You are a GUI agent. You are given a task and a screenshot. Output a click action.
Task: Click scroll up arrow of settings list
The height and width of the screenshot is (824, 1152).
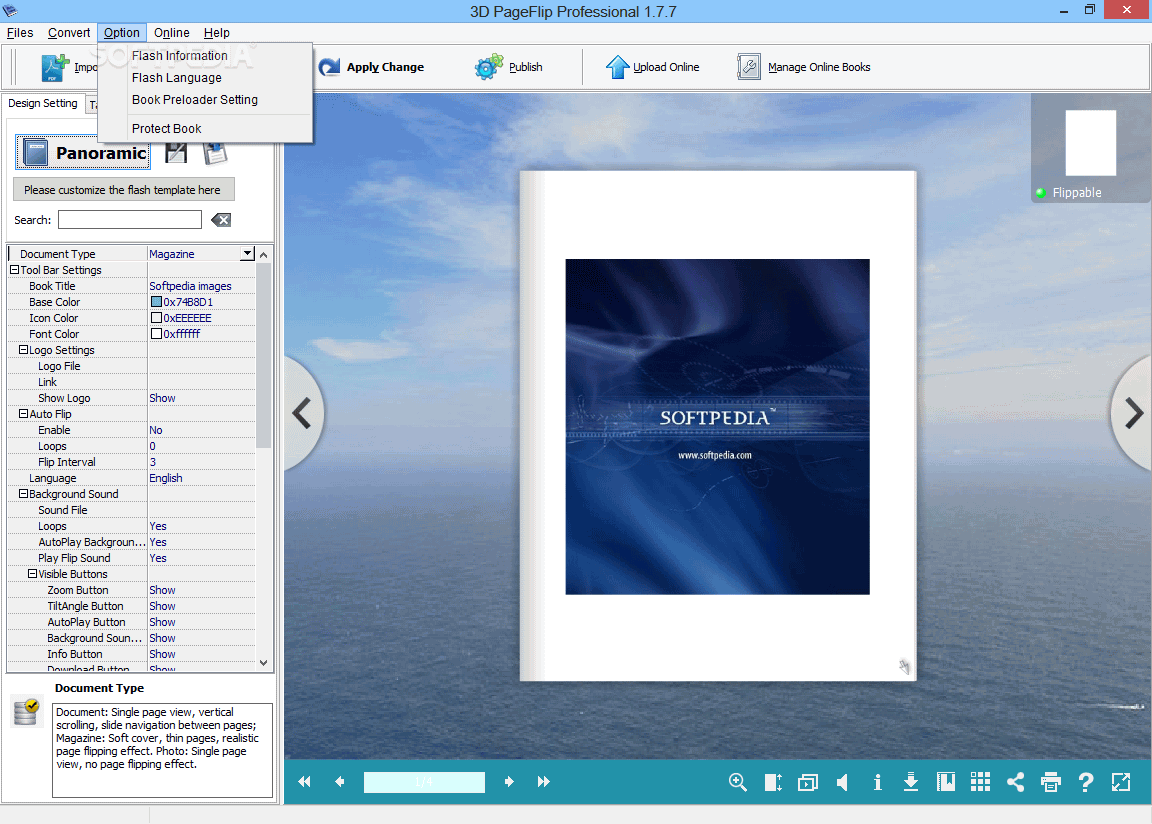pos(264,254)
